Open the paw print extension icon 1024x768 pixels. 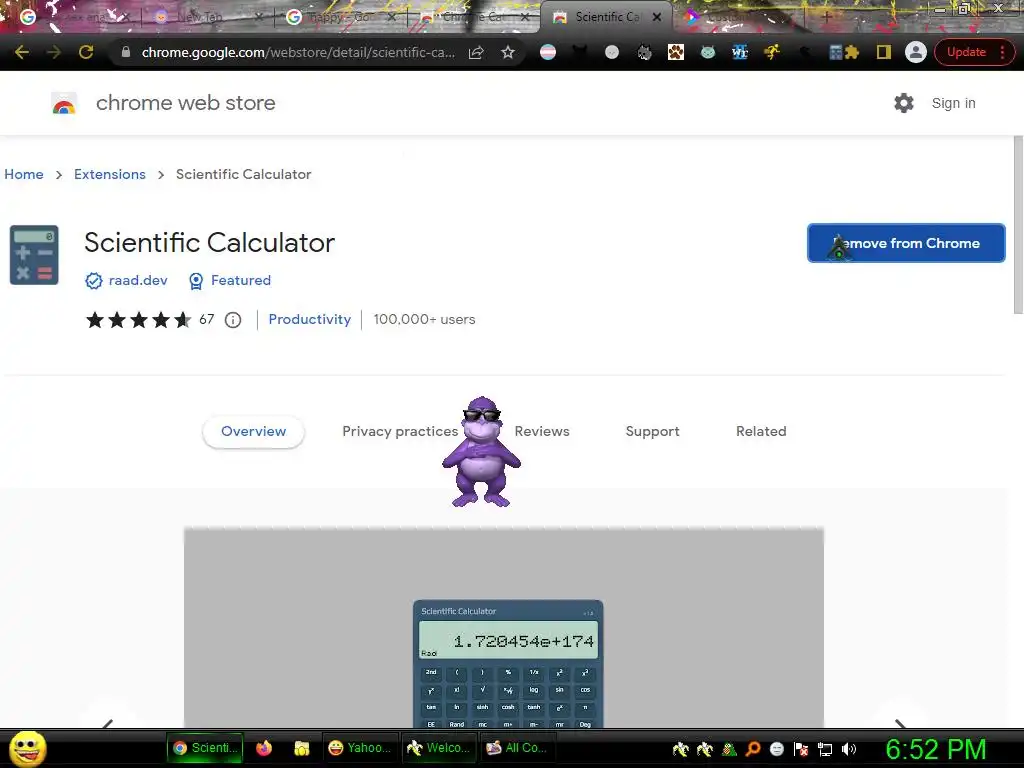(676, 52)
